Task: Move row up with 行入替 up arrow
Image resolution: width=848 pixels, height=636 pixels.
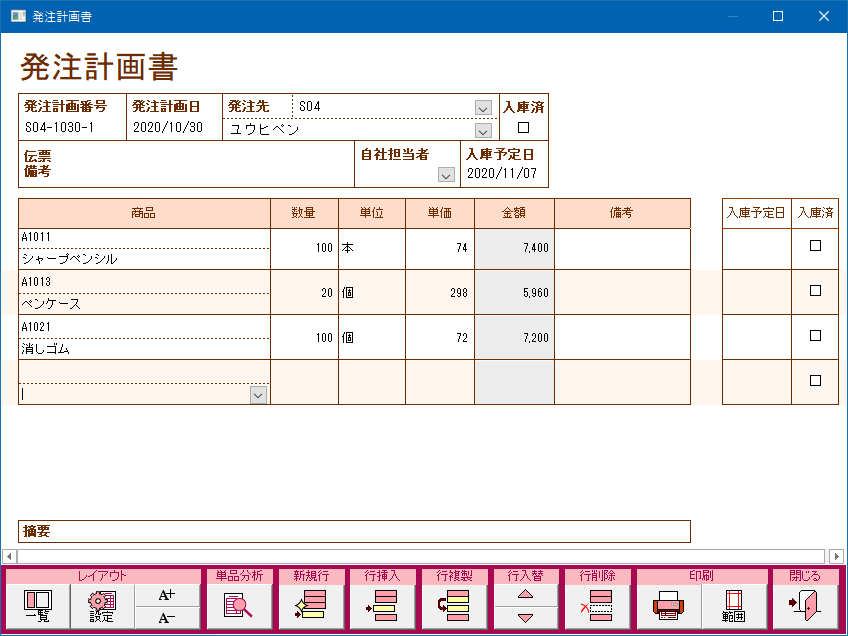Action: pyautogui.click(x=525, y=595)
